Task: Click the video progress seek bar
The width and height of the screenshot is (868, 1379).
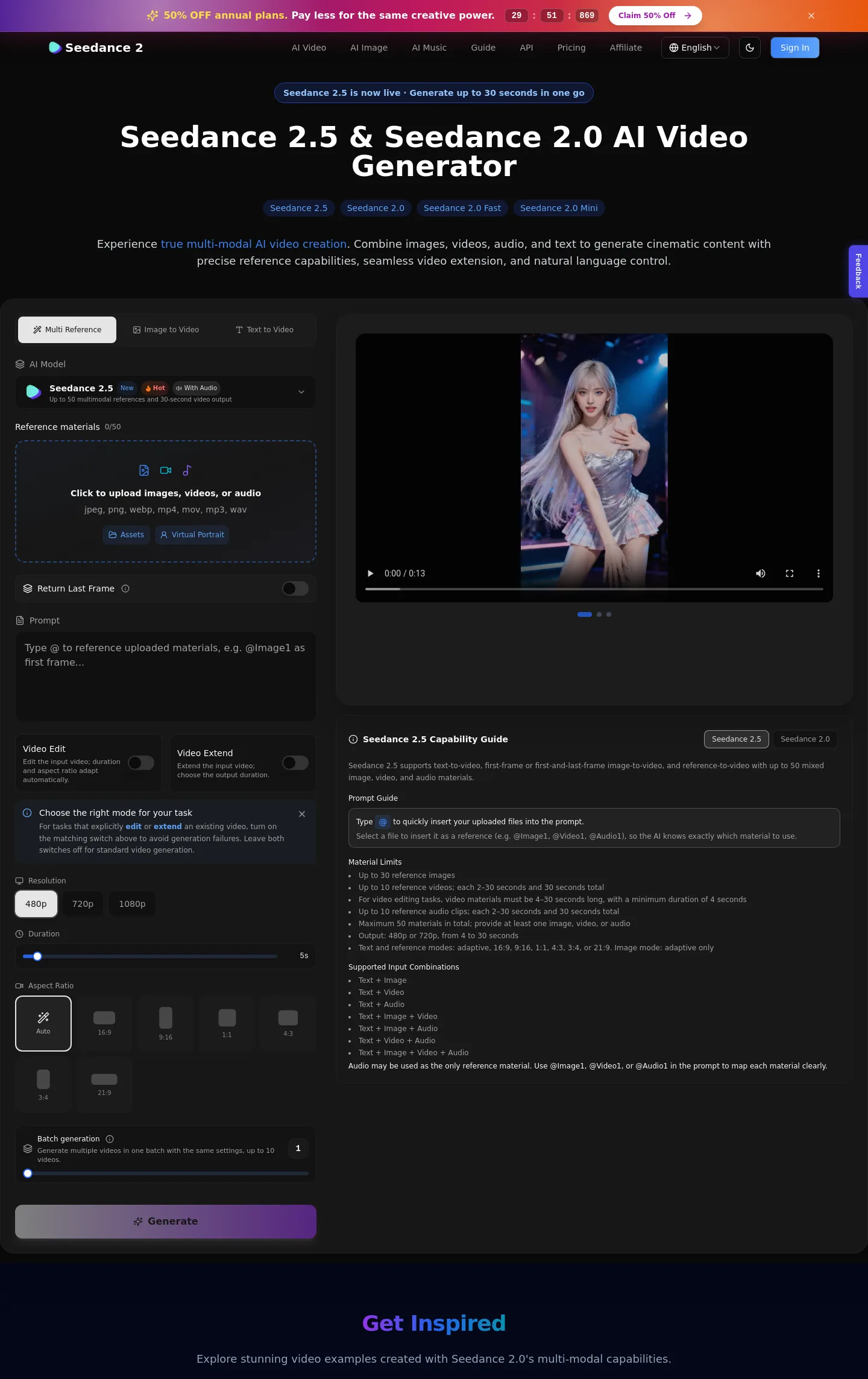Action: [594, 589]
